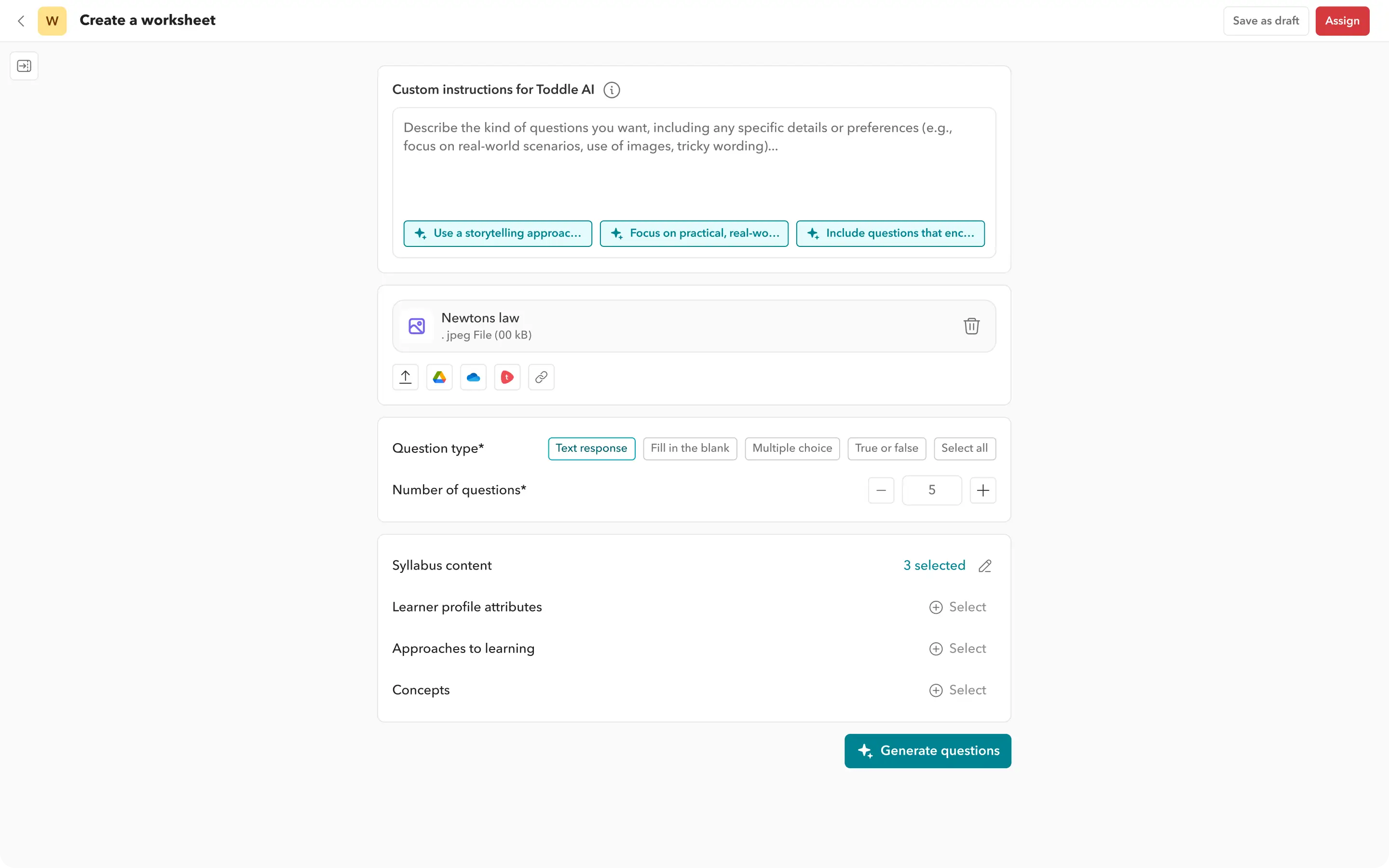Toggle the Fill in the blank question type
Screen dimensions: 1389x868
tap(689, 448)
